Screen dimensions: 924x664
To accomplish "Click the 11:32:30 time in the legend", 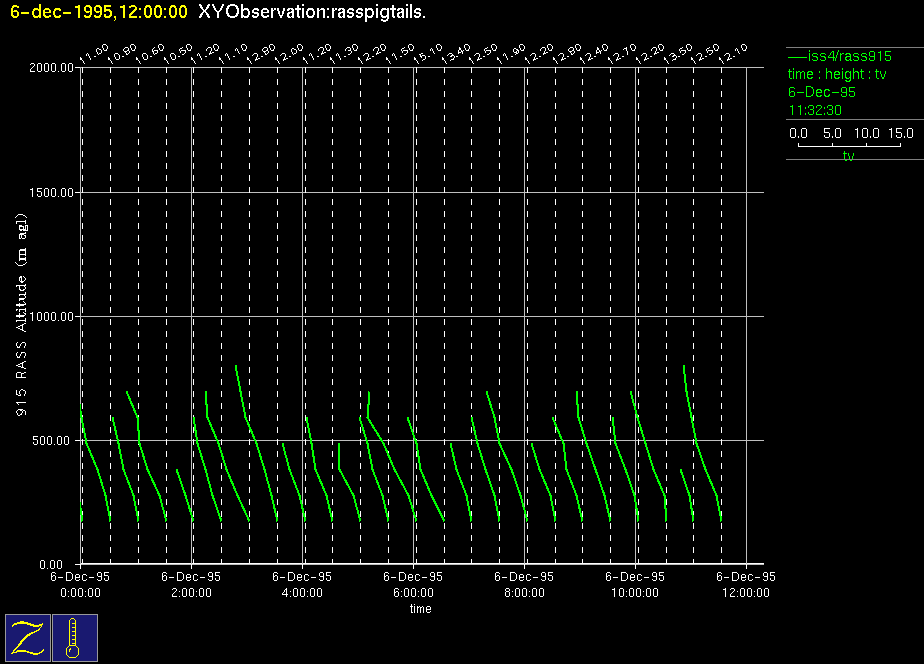I will pyautogui.click(x=815, y=110).
